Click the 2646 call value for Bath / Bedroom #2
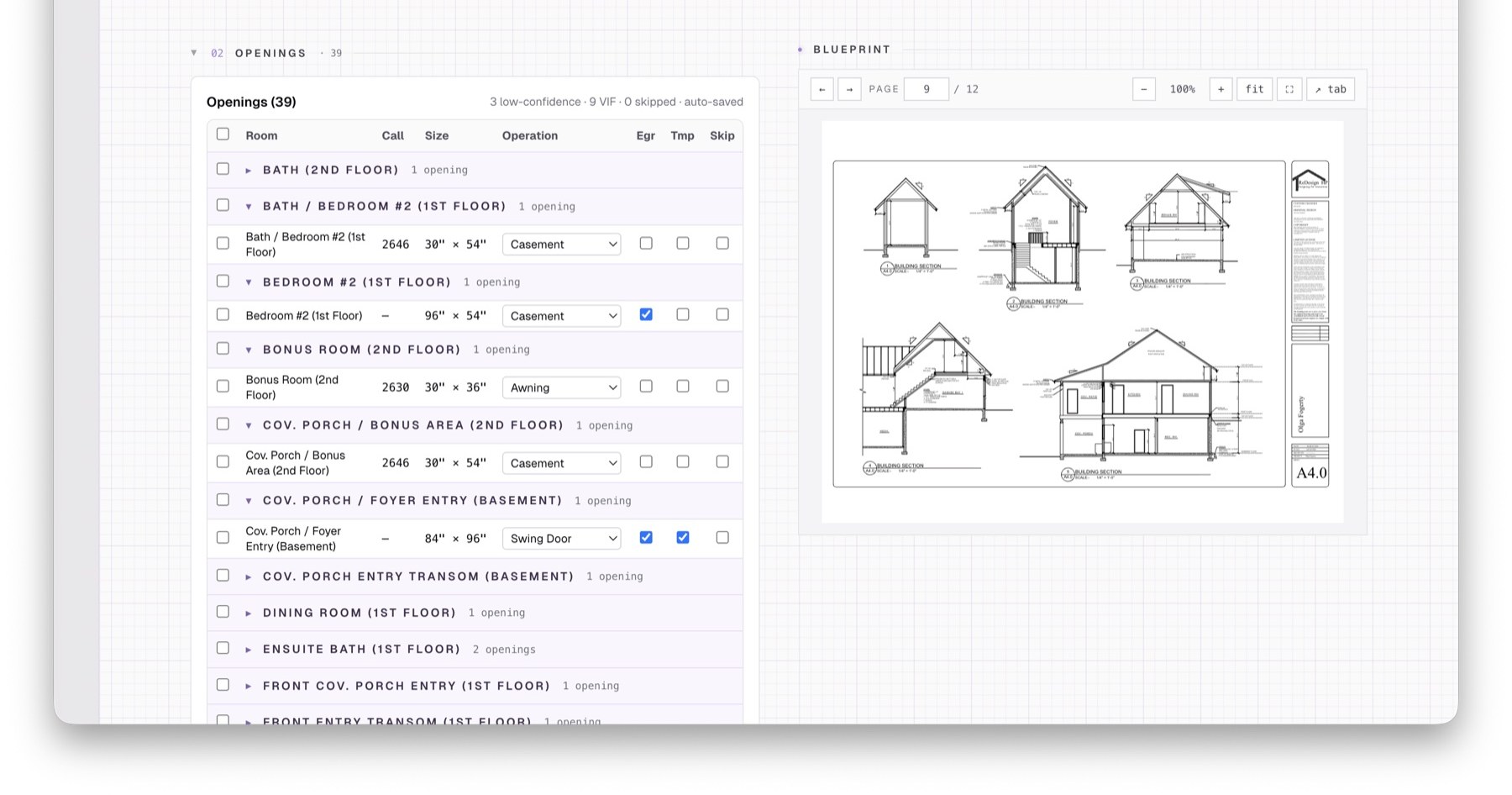The width and height of the screenshot is (1512, 795). pos(396,245)
